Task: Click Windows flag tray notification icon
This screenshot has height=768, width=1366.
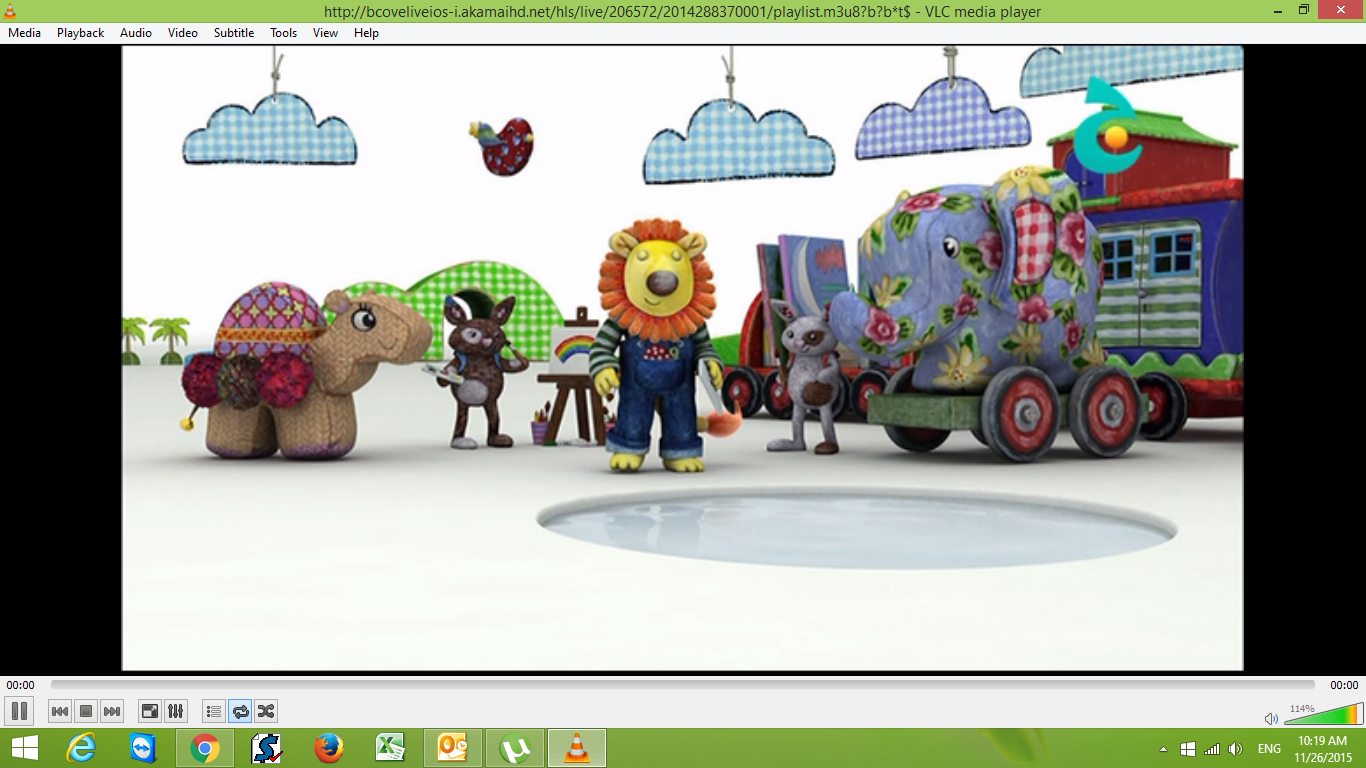Action: tap(1188, 749)
